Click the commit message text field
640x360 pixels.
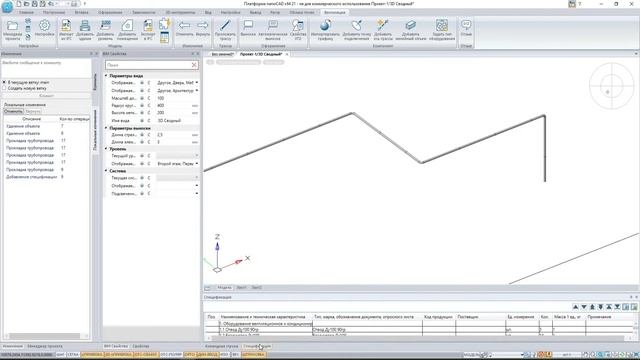tap(46, 68)
